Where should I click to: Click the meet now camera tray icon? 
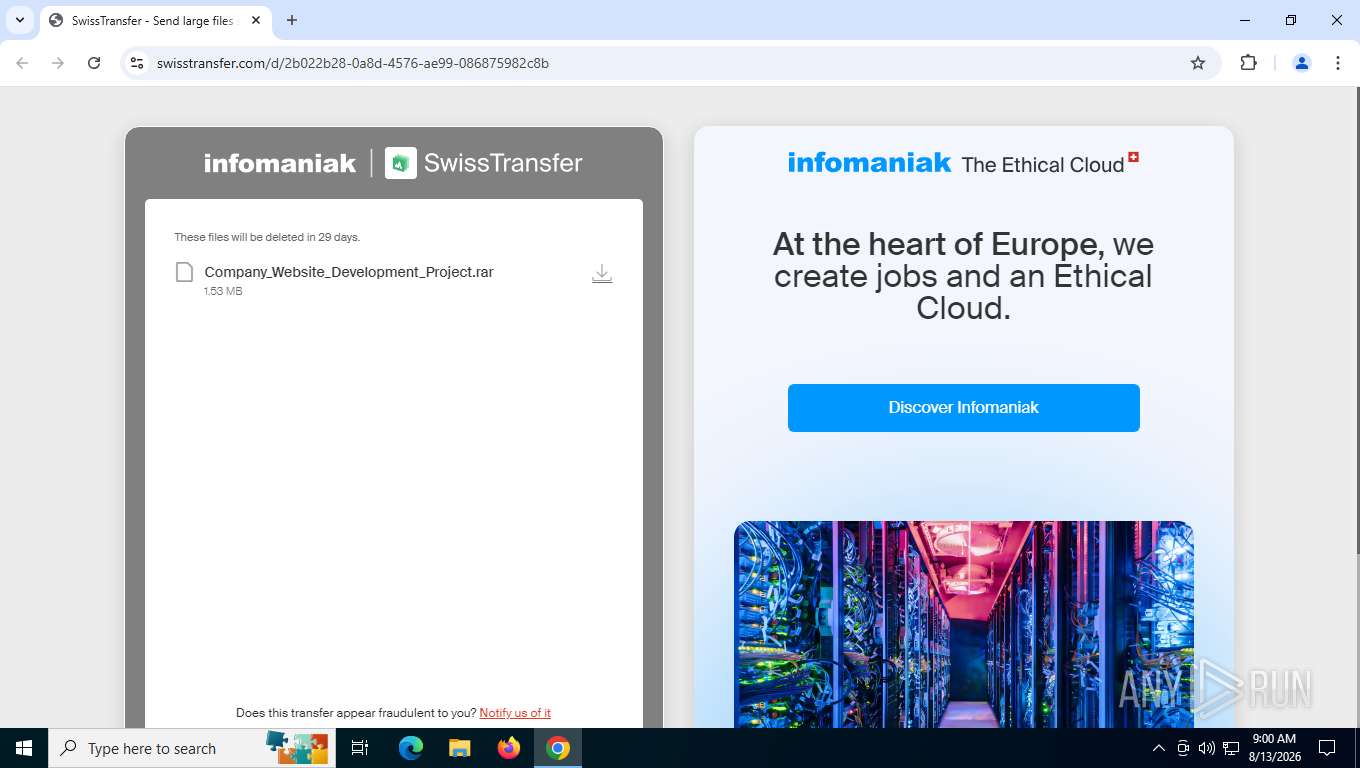coord(1183,748)
